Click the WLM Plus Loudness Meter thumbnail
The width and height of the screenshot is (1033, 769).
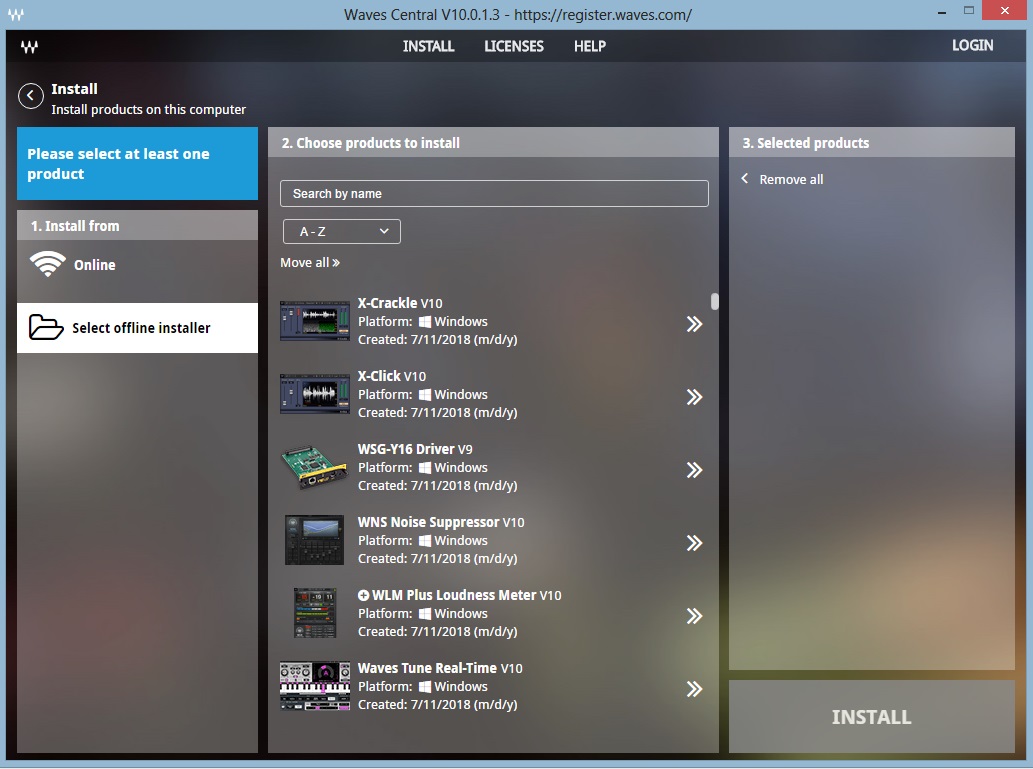(x=315, y=613)
